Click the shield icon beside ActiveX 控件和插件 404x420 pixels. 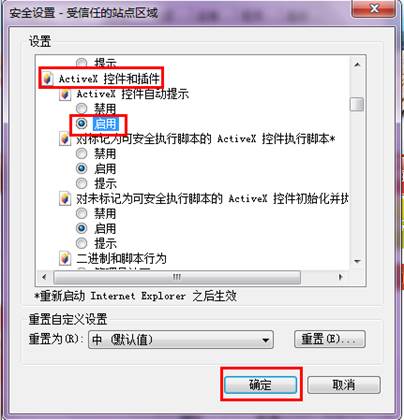[47, 79]
